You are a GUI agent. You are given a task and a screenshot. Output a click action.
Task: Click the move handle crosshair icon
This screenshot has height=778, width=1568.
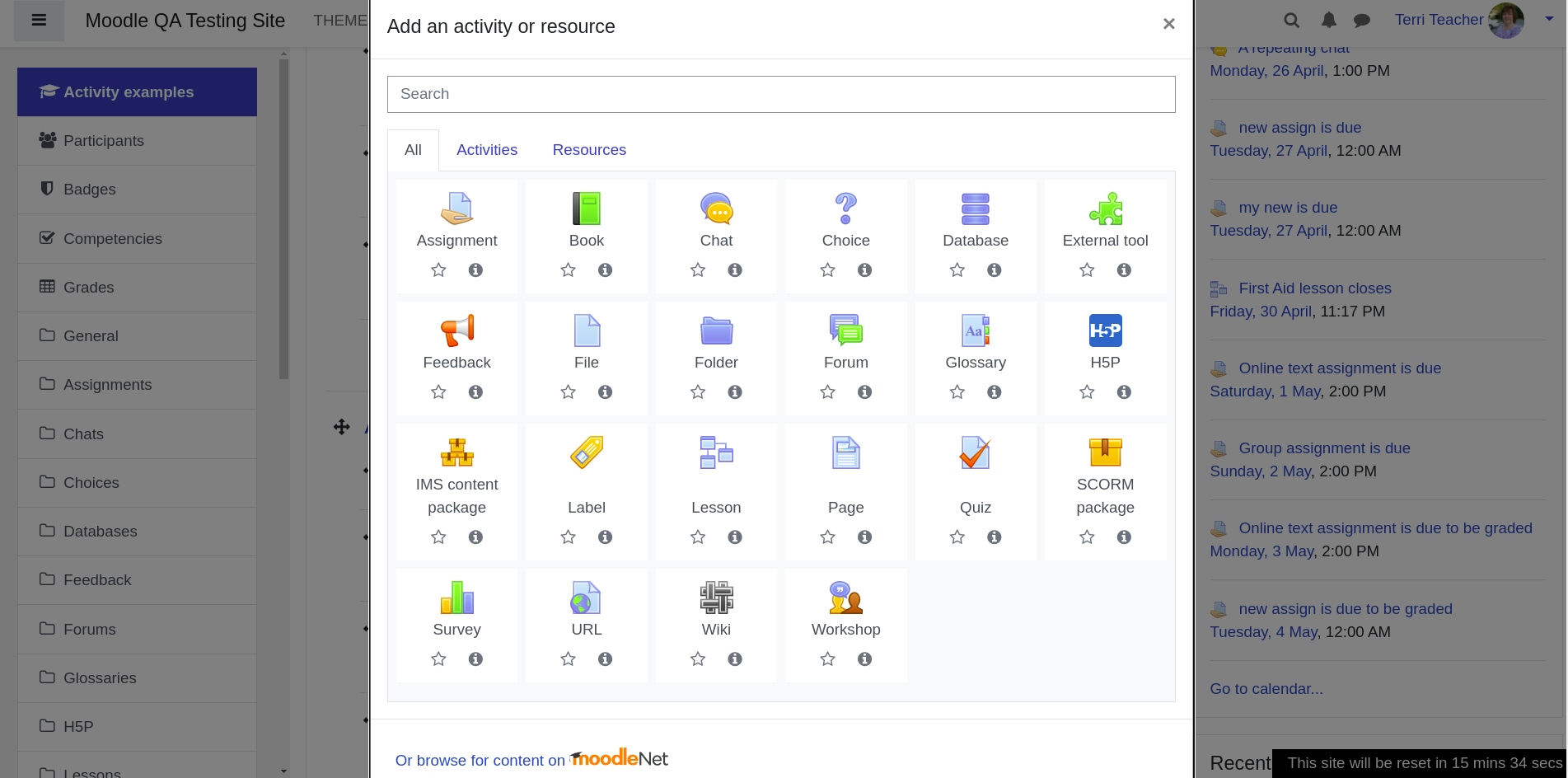click(x=341, y=427)
